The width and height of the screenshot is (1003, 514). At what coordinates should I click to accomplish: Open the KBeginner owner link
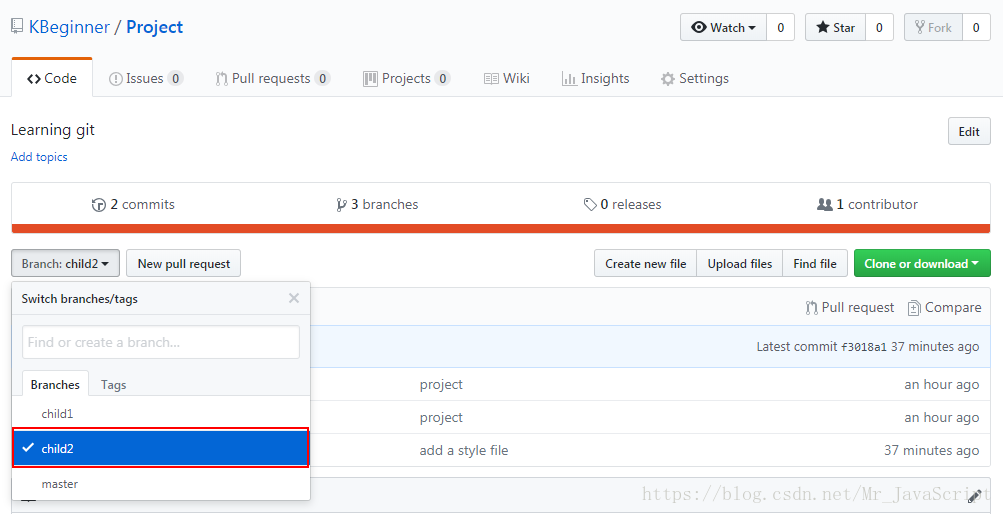click(x=69, y=27)
